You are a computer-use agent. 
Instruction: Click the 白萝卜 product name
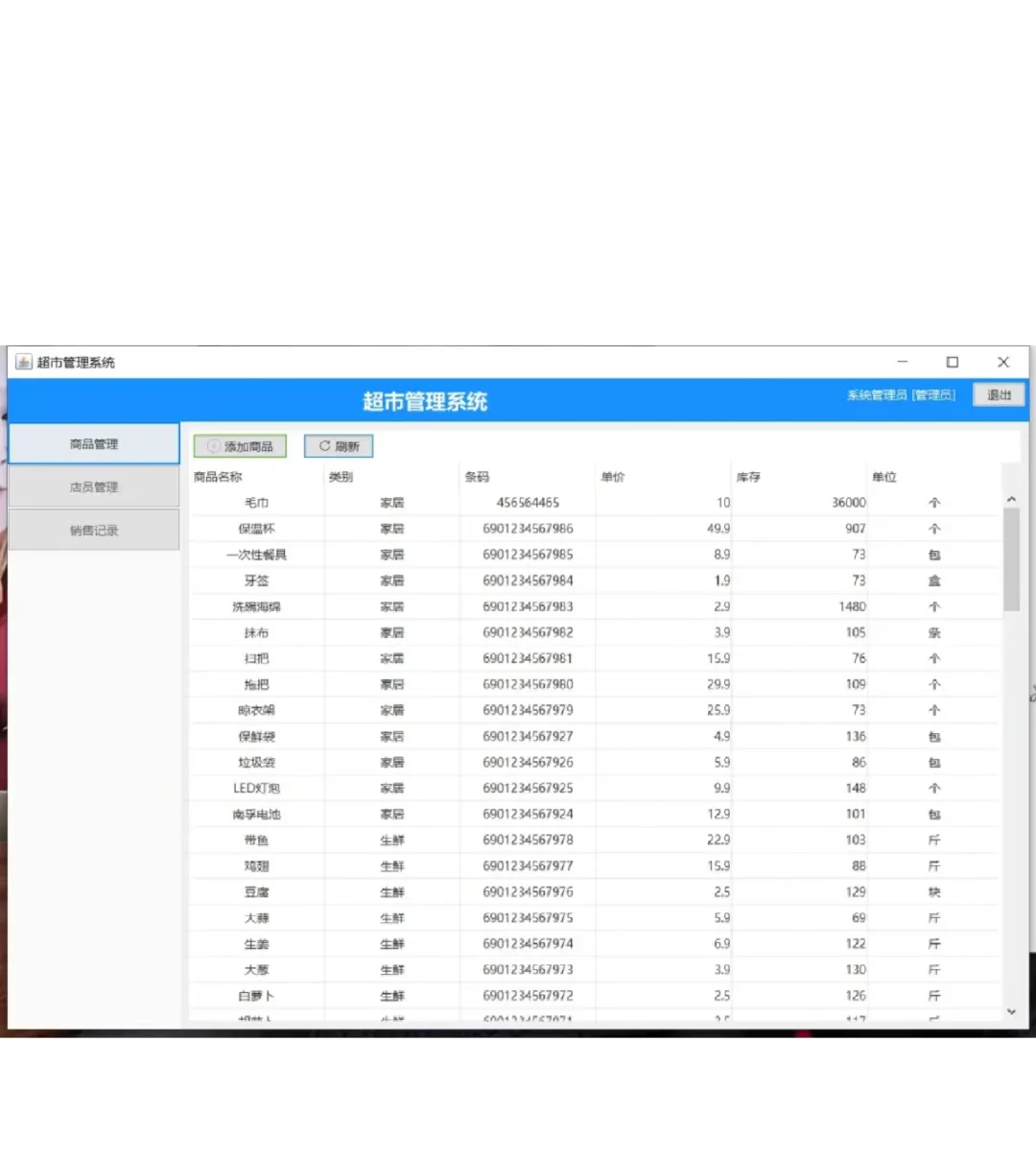point(257,995)
